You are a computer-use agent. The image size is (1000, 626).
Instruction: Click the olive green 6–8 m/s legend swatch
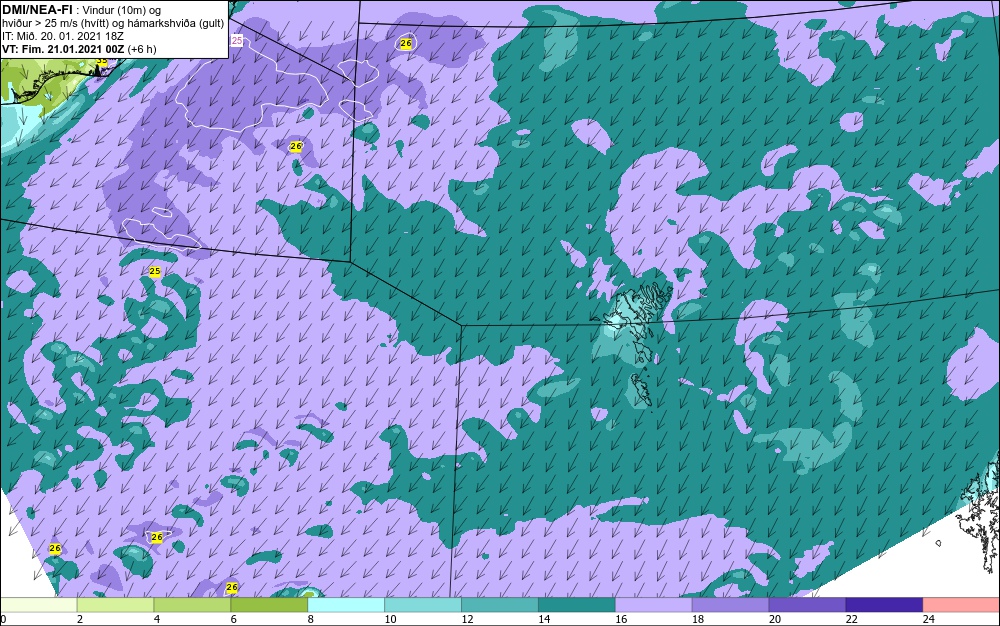click(269, 605)
